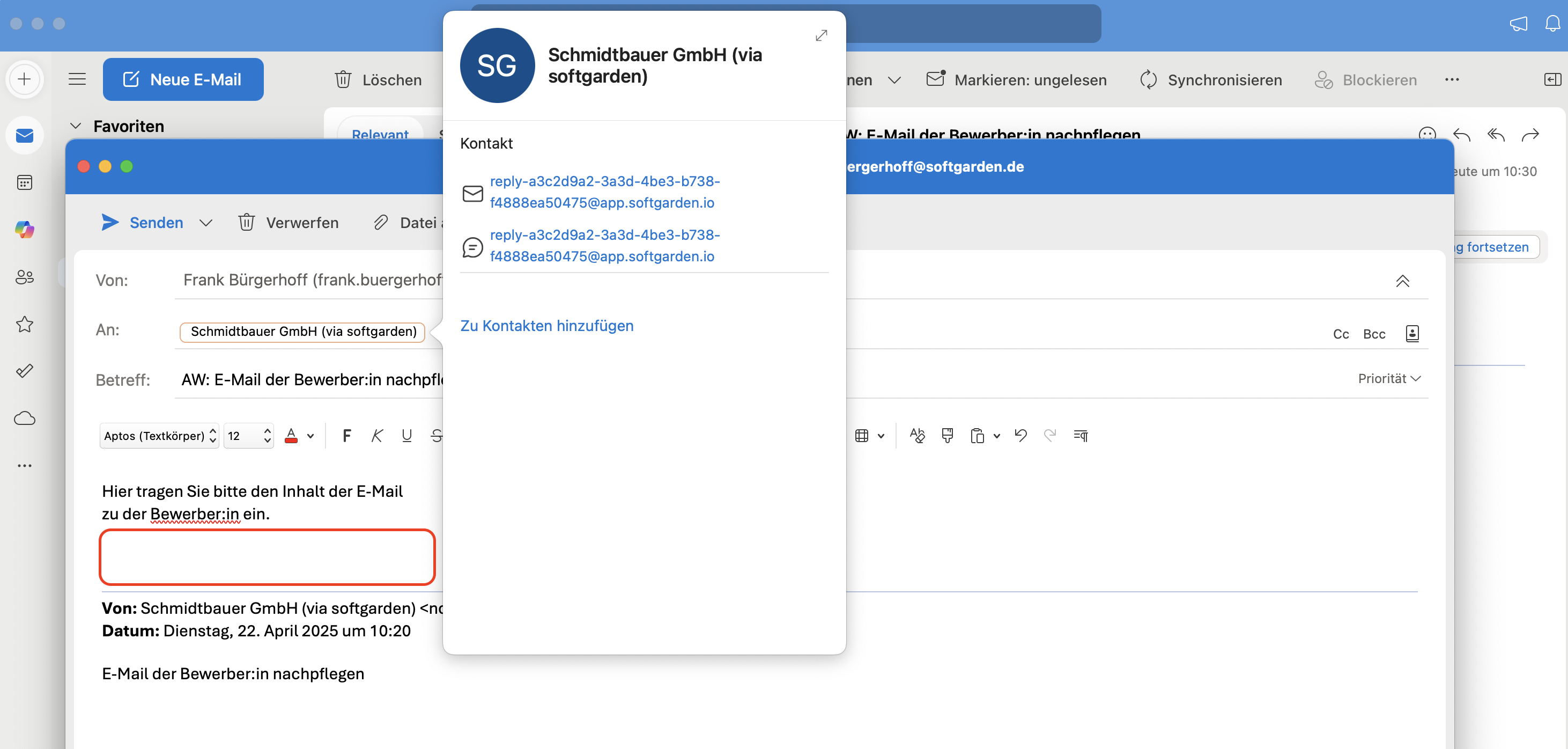Open the To Do checkmark view
This screenshot has height=749, width=1568.
point(24,371)
